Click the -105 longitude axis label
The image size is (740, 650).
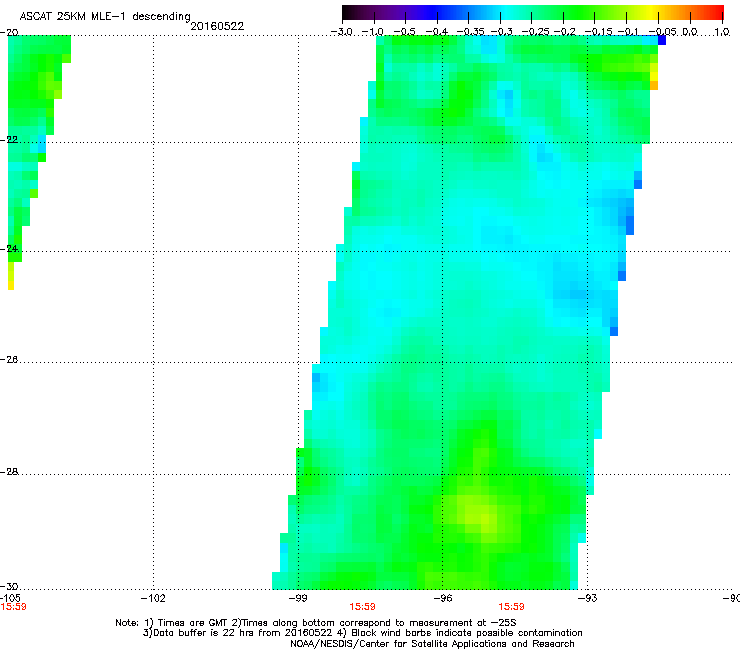(10, 598)
